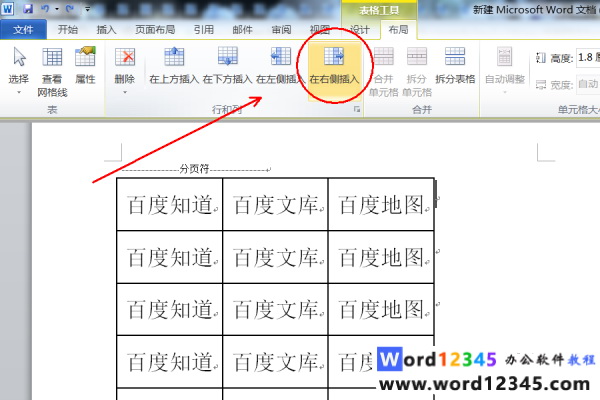Switch to the 引用 tab
Screen dimensions: 600x400
[204, 29]
